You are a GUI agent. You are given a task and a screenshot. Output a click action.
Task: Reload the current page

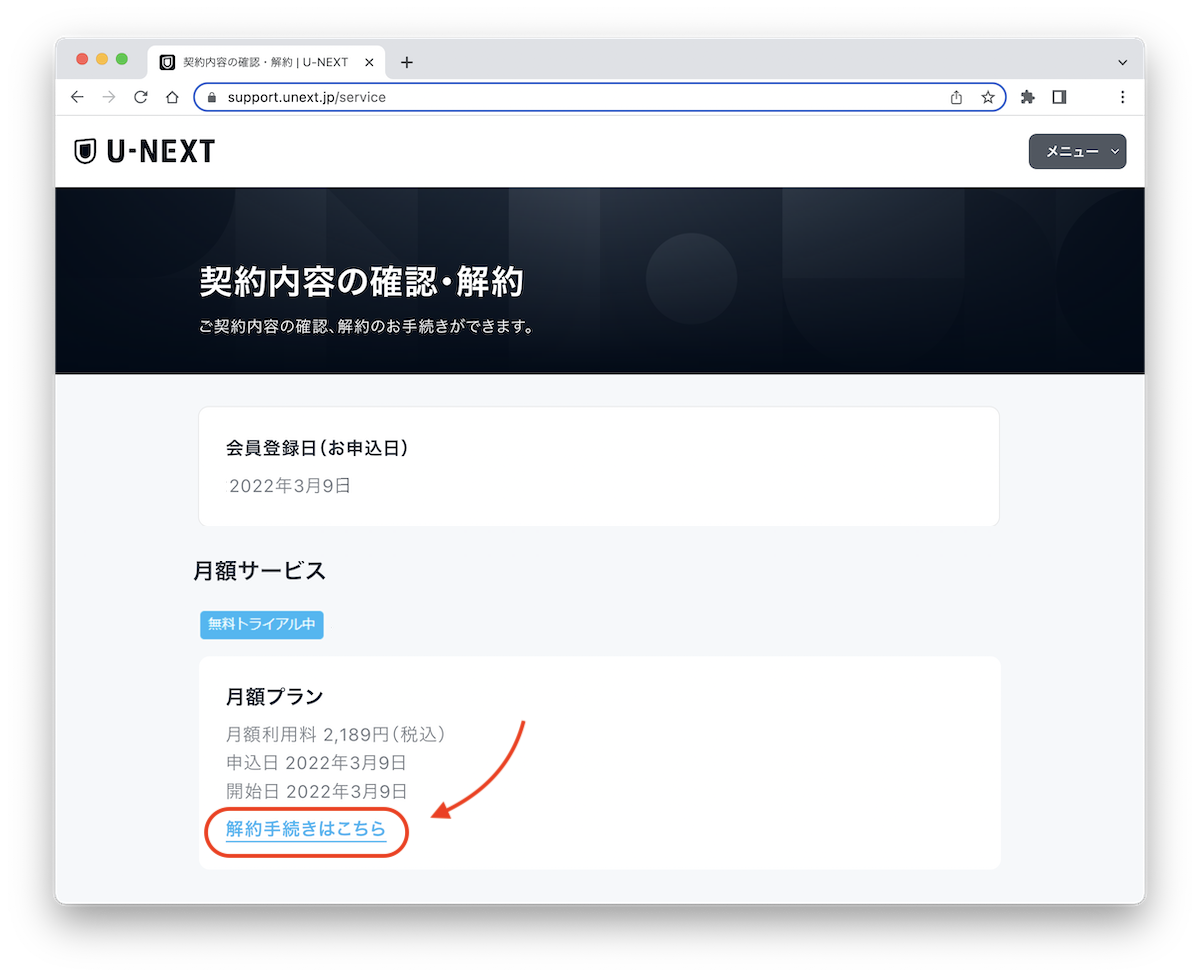click(141, 97)
